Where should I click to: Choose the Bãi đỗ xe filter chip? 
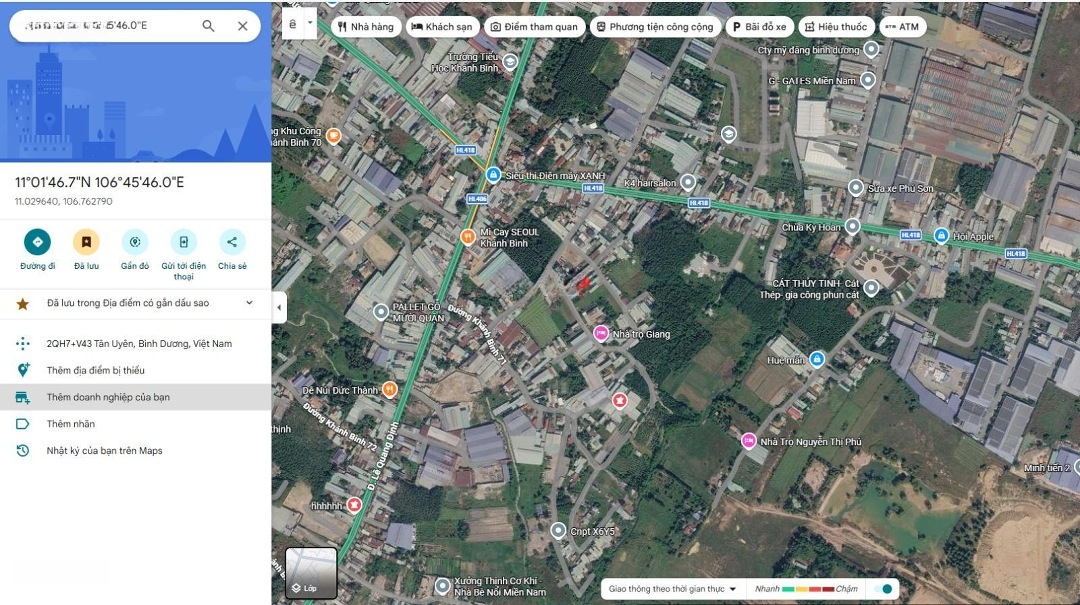pos(759,27)
